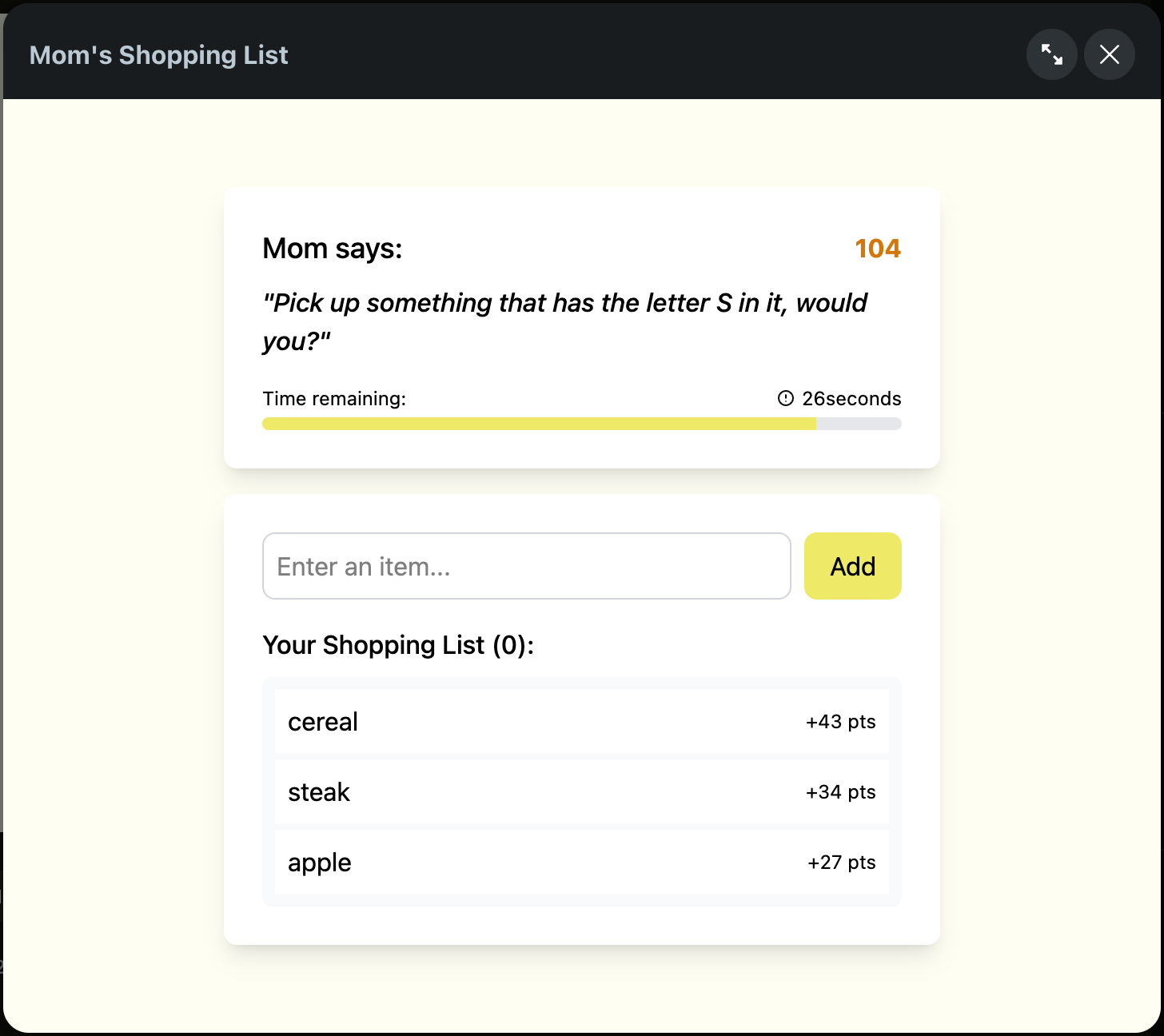The height and width of the screenshot is (1036, 1164).
Task: Click the +34 pts score for steak
Action: [840, 792]
